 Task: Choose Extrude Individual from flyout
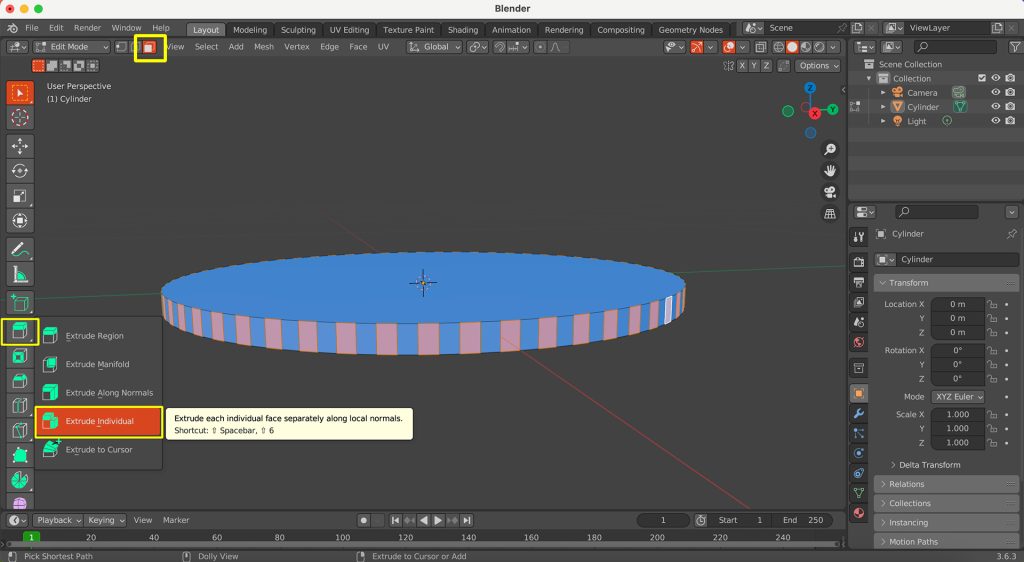click(x=99, y=421)
